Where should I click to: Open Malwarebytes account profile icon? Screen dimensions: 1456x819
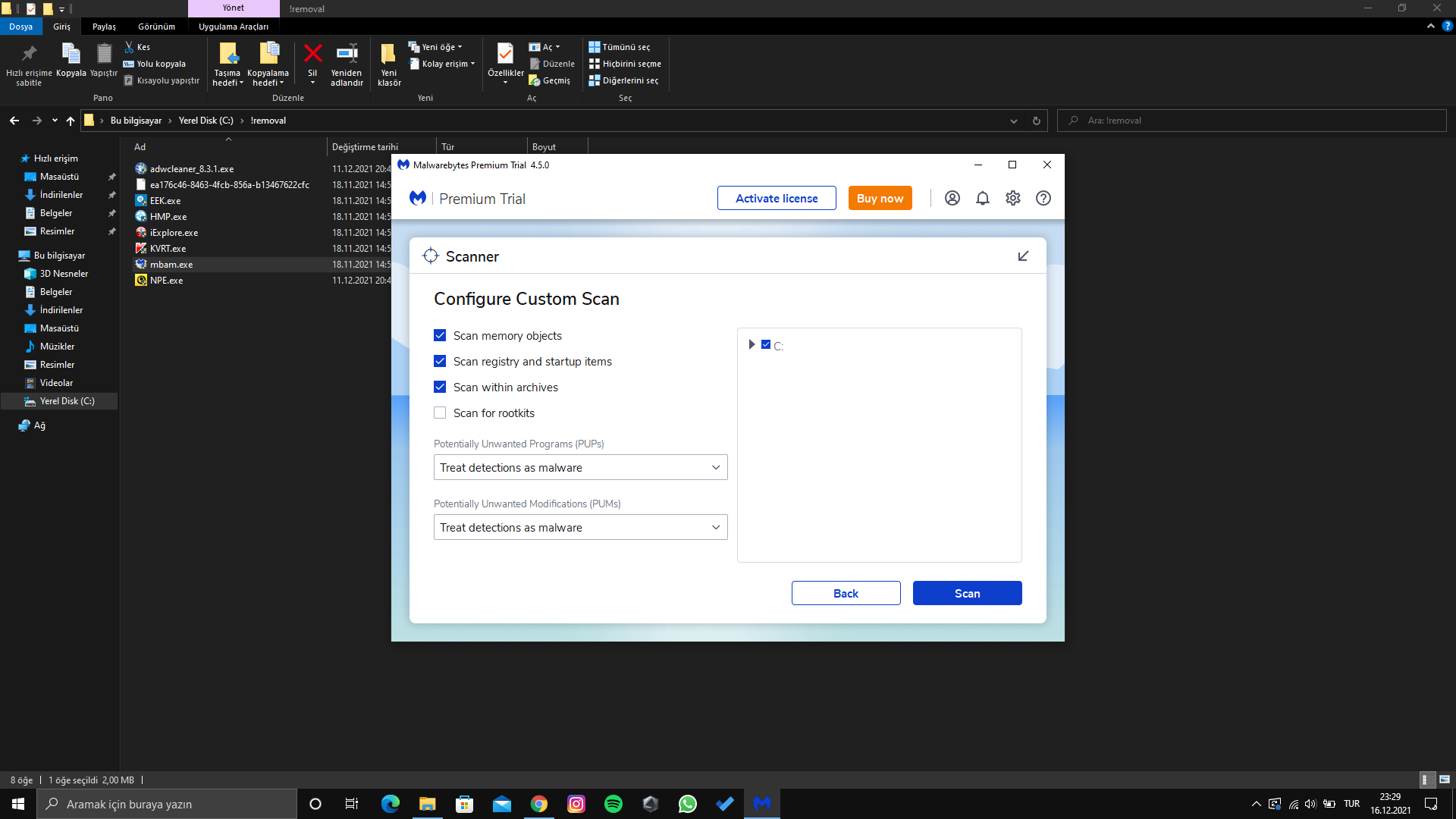(952, 198)
